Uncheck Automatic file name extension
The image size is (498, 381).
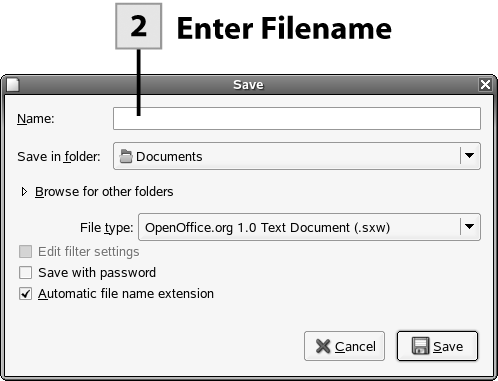26,294
